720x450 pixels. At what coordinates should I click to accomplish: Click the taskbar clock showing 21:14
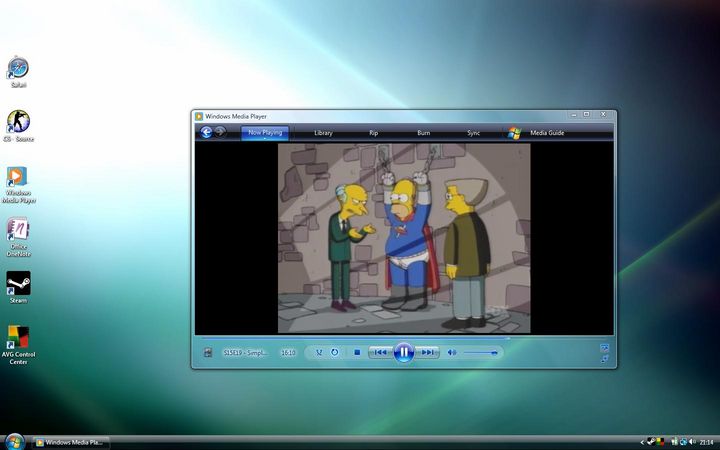click(706, 442)
